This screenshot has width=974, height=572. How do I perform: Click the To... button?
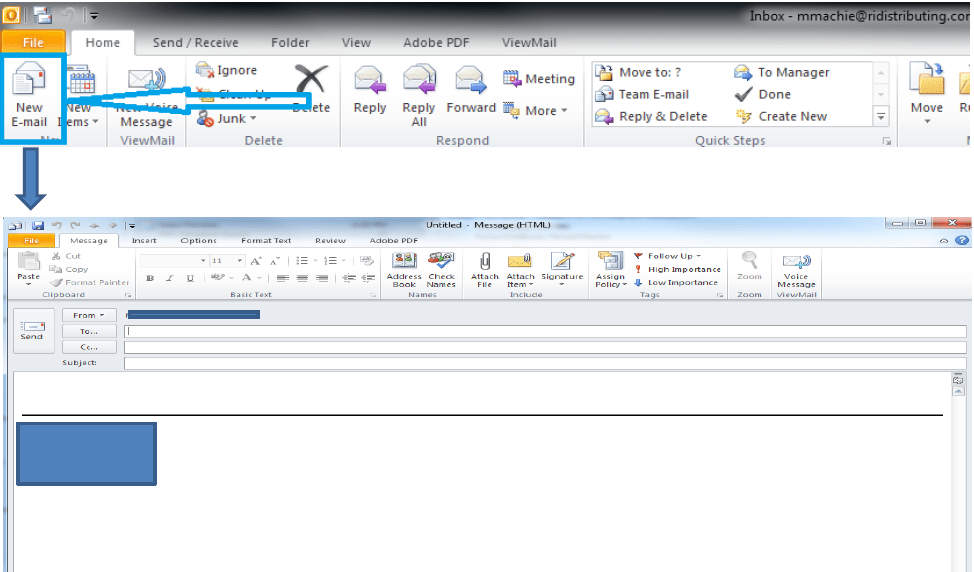89,332
